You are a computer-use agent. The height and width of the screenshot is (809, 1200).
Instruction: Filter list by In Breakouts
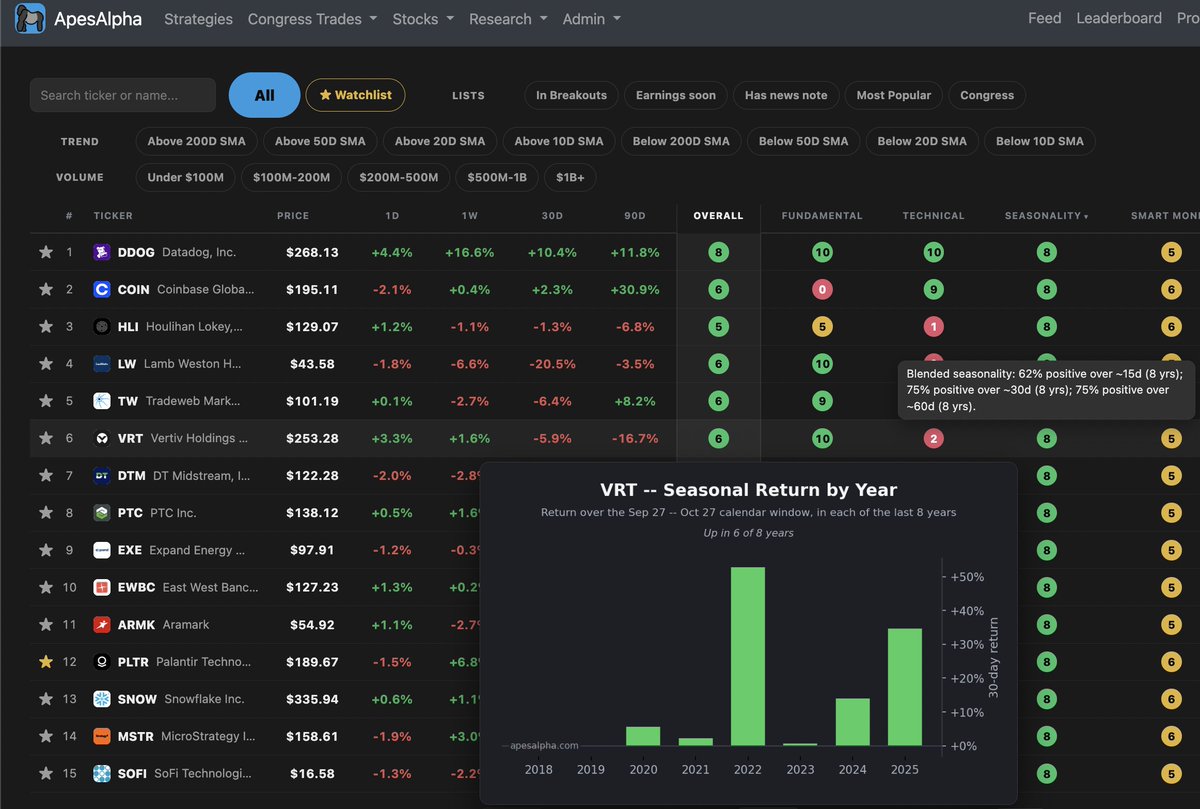click(571, 95)
